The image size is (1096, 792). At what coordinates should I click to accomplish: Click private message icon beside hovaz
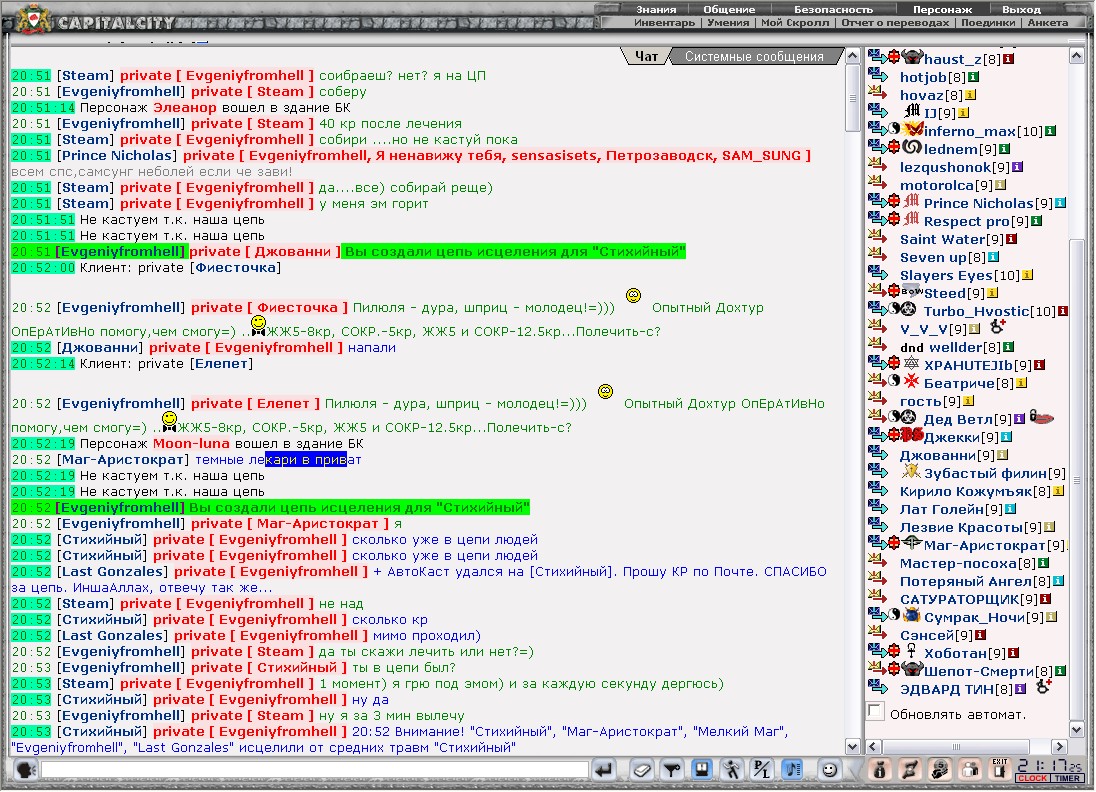tap(877, 92)
